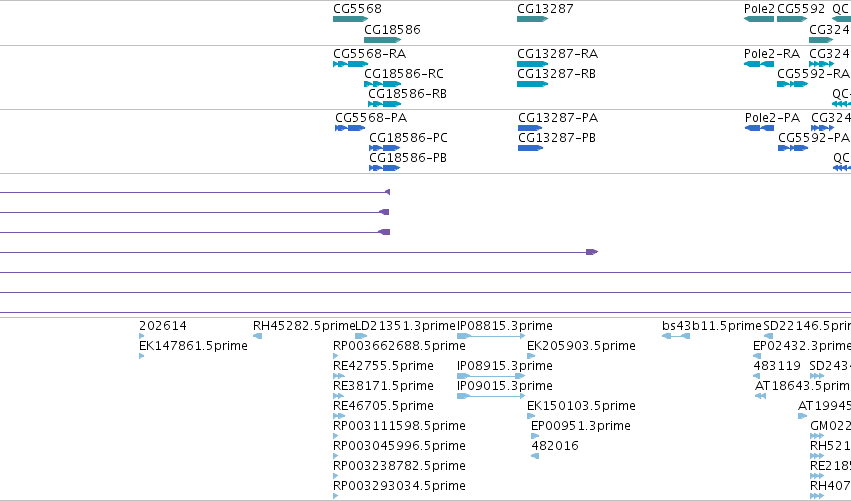Image resolution: width=851 pixels, height=501 pixels.
Task: Click the CG5592 gene label
Action: tap(801, 9)
